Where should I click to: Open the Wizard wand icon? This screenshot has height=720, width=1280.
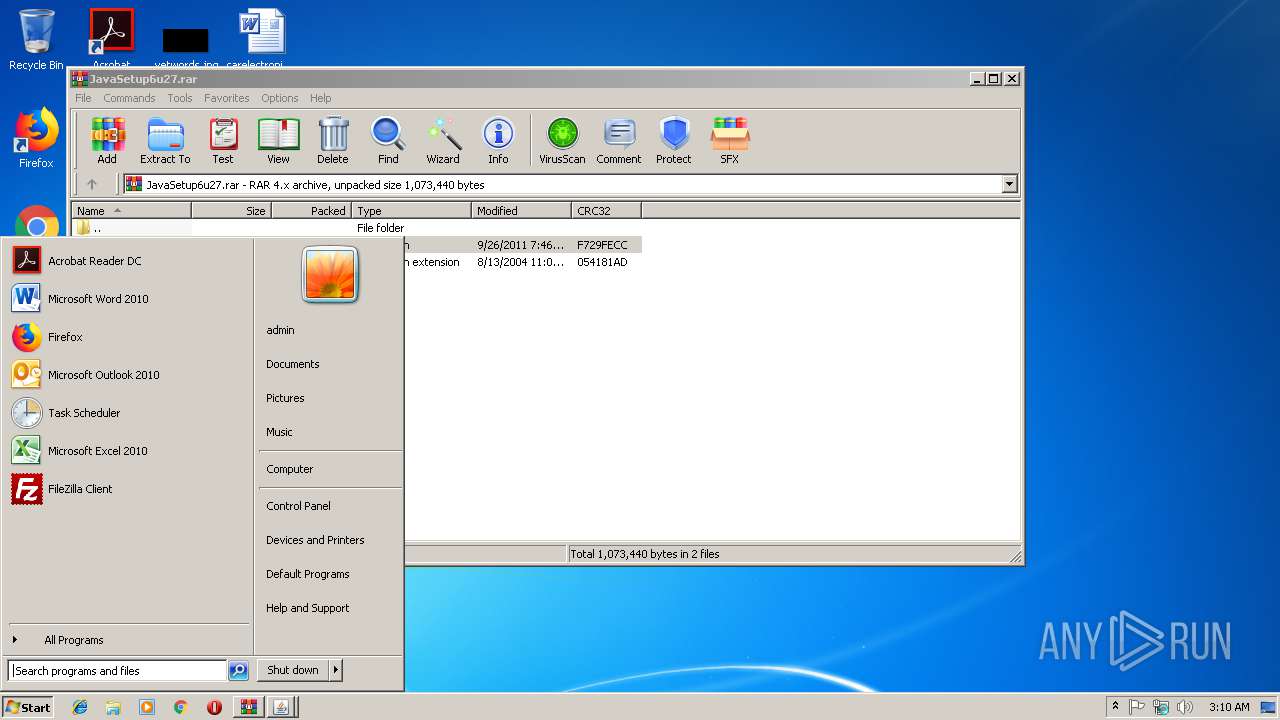443,141
